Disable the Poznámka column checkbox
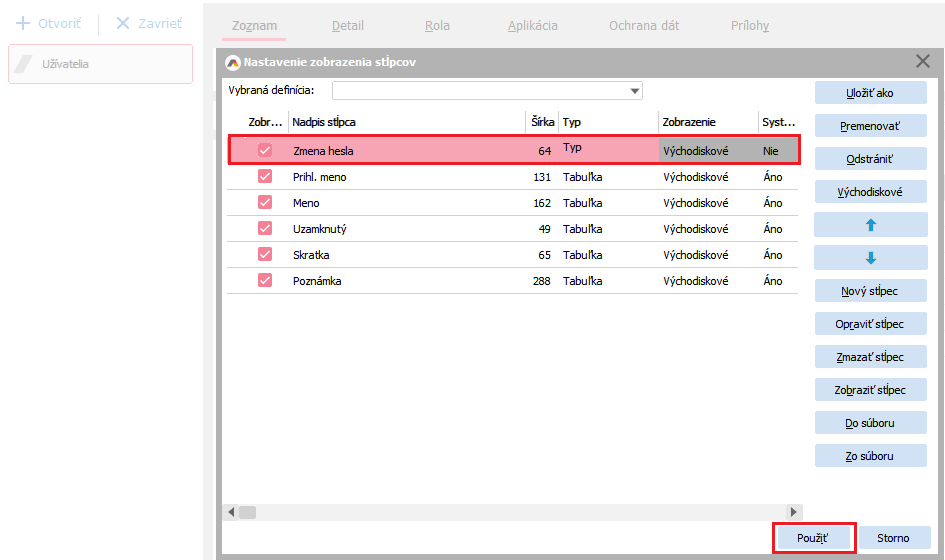Image resolution: width=945 pixels, height=560 pixels. [x=265, y=280]
